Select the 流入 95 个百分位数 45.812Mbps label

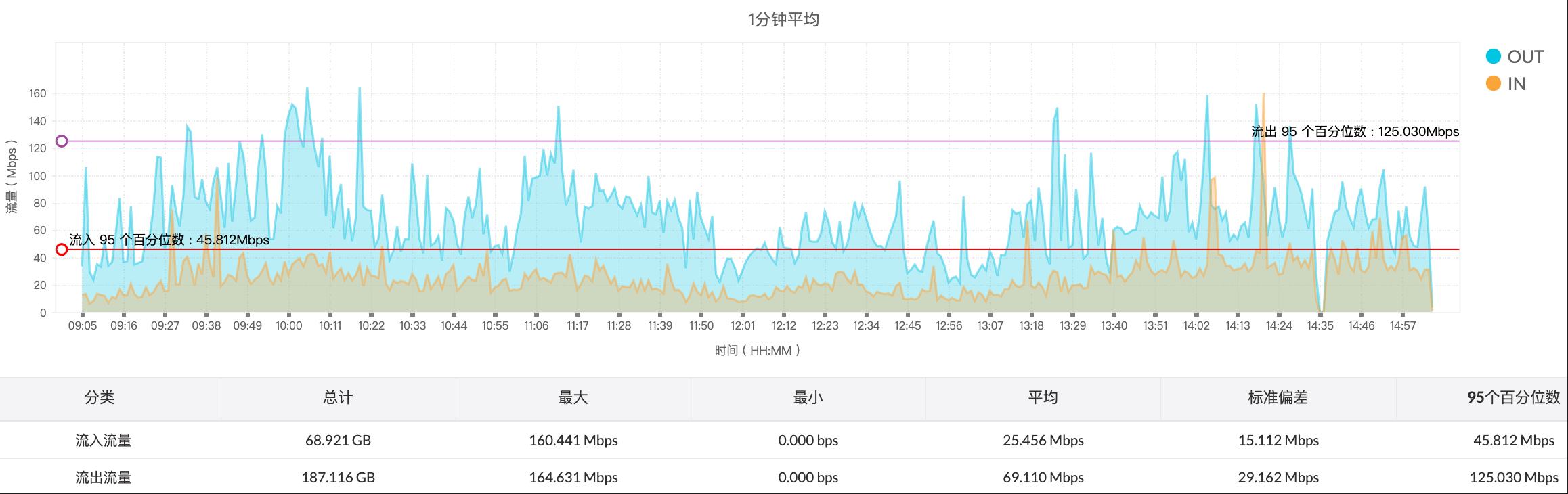[x=169, y=240]
